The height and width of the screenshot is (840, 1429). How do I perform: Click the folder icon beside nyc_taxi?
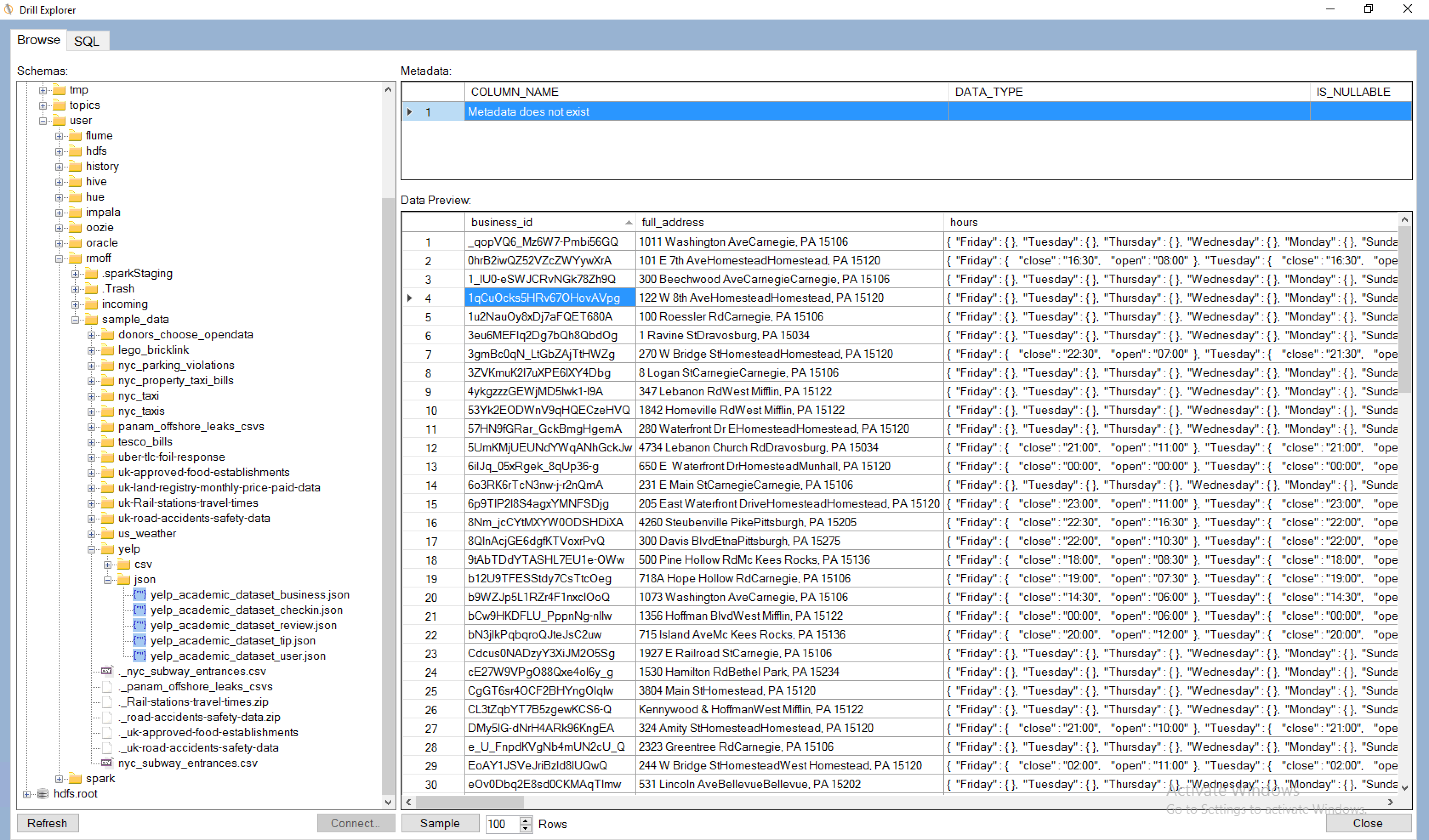(x=108, y=396)
